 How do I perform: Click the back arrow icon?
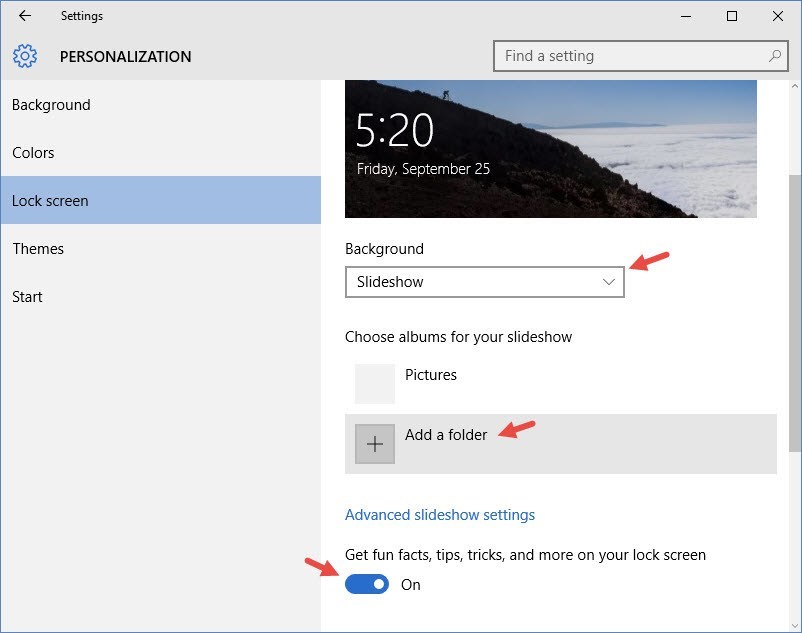point(24,16)
